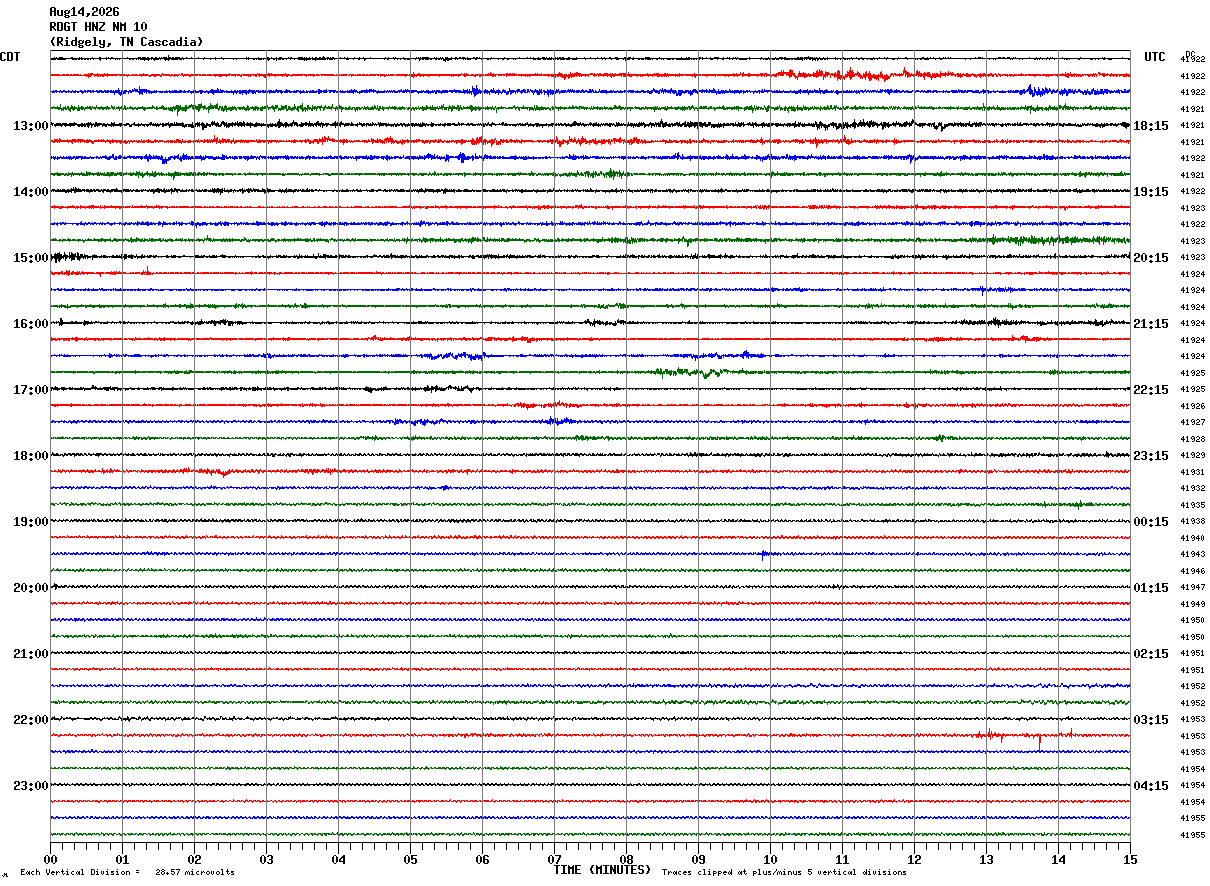This screenshot has height=886, width=1210.
Task: Click the RDGT HNZ NM 10 station label
Action: click(98, 27)
